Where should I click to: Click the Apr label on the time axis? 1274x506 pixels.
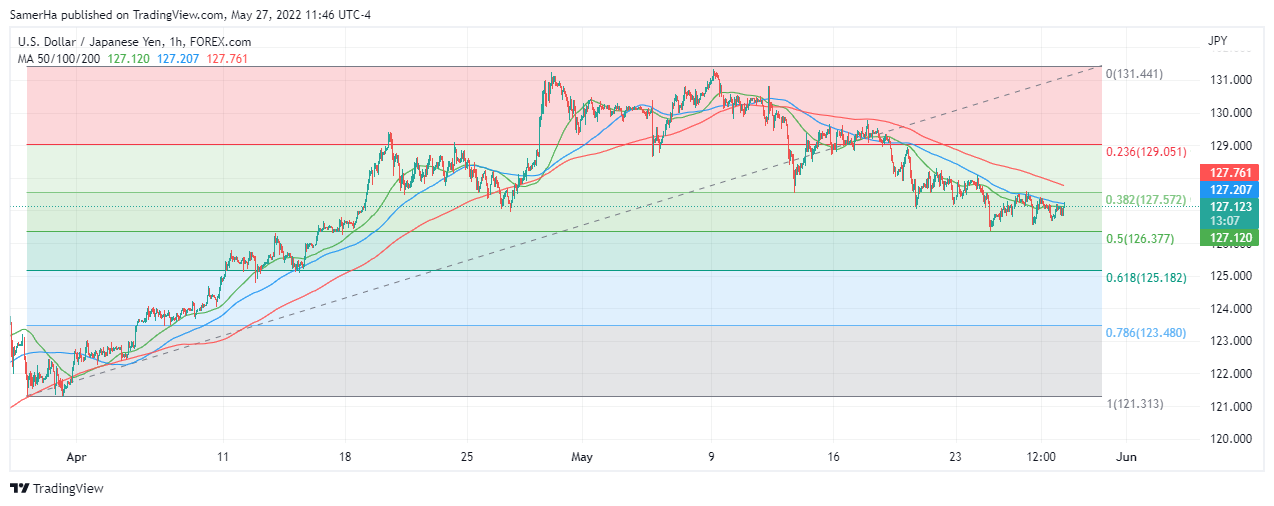pyautogui.click(x=78, y=457)
